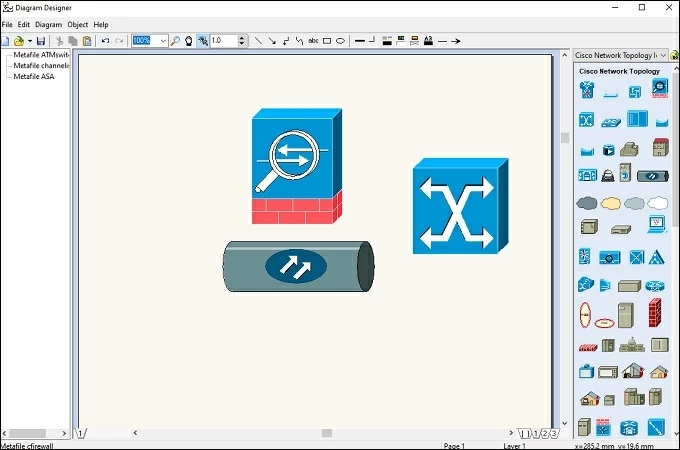Open dropdown arrow next to Open folder

tap(29, 41)
